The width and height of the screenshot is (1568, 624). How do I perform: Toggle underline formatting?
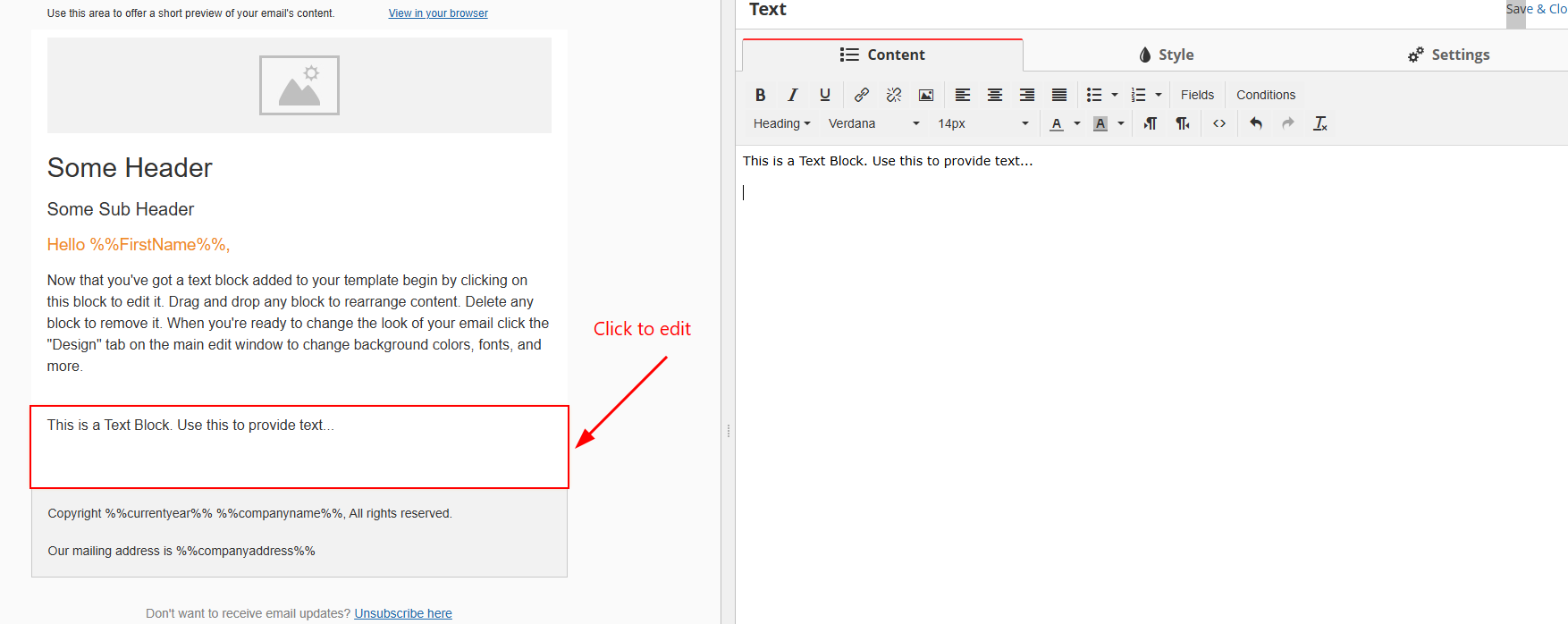click(825, 95)
